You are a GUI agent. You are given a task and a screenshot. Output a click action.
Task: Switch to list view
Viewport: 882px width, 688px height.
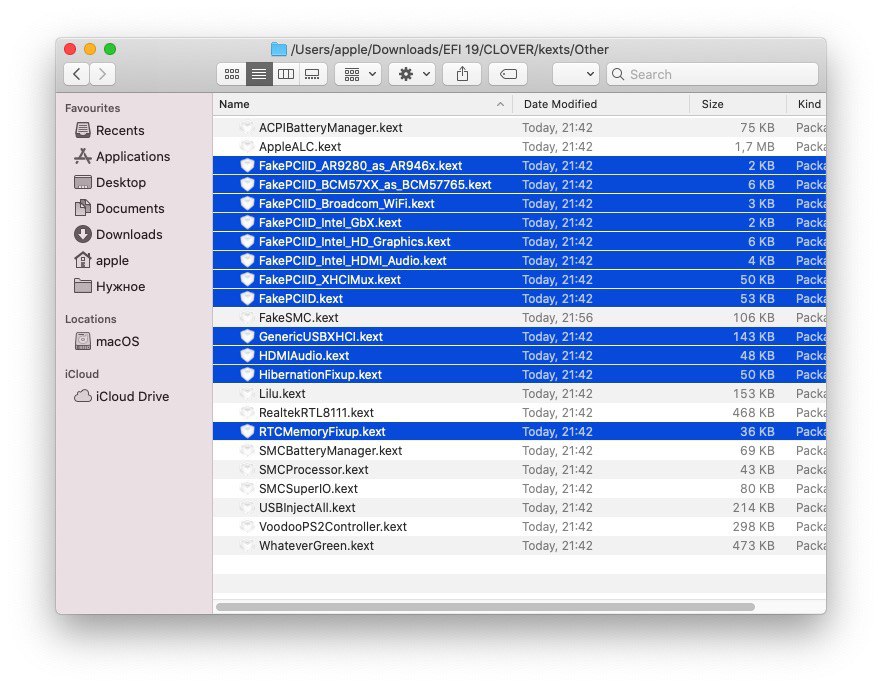pyautogui.click(x=259, y=74)
